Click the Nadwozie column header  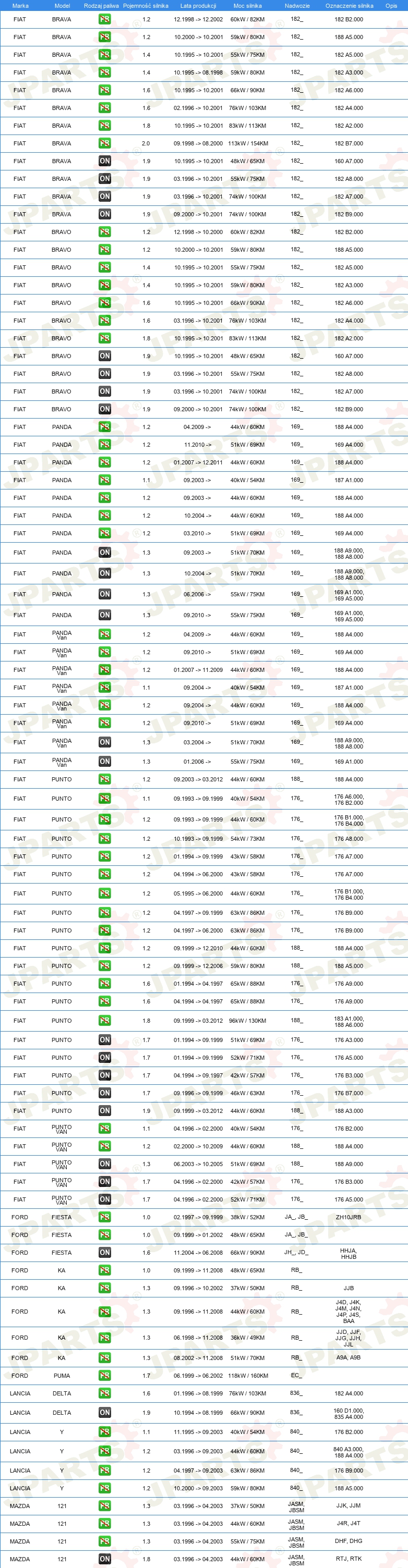click(296, 6)
